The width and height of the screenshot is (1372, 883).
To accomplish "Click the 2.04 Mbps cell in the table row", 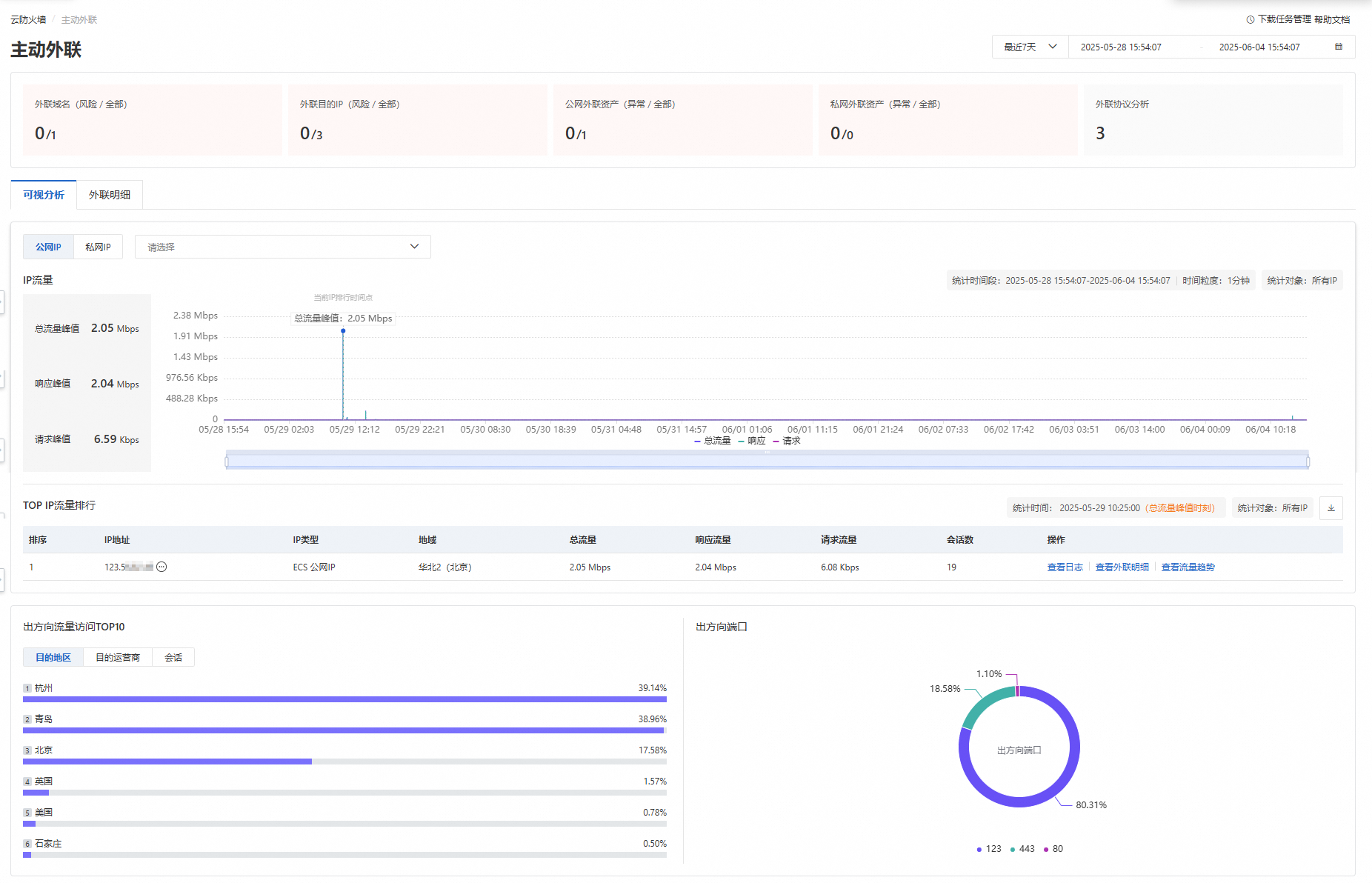I will [x=716, y=567].
